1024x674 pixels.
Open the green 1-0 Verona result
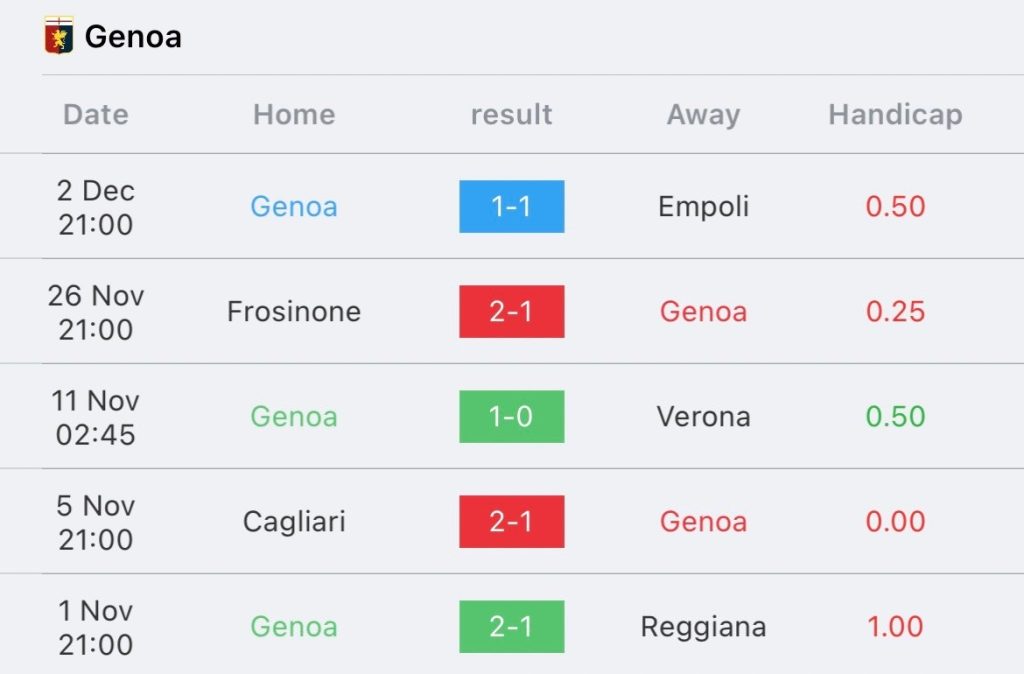coord(511,417)
